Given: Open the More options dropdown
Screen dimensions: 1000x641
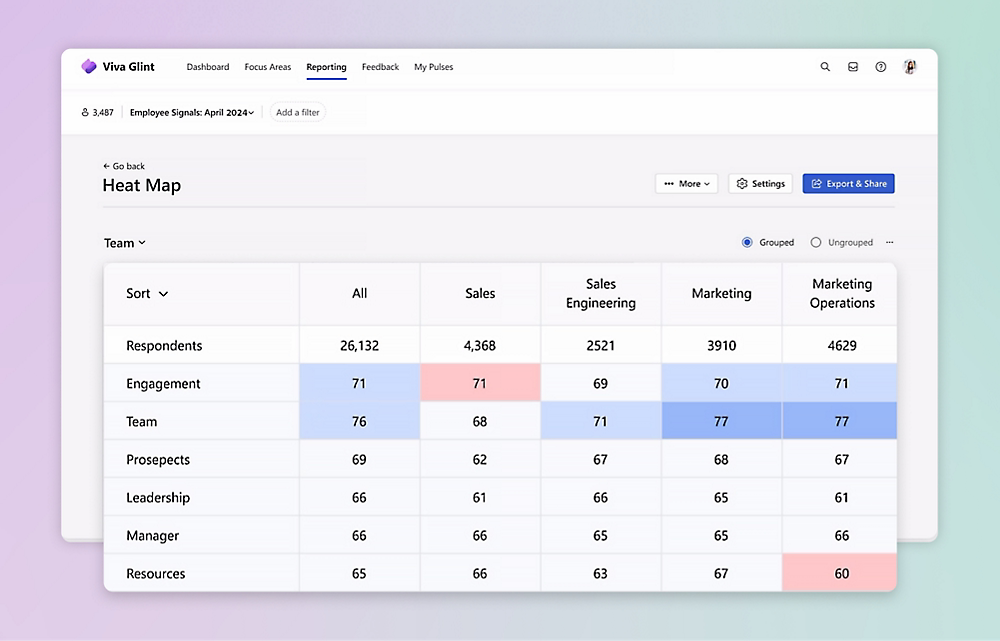Looking at the screenshot, I should (686, 184).
